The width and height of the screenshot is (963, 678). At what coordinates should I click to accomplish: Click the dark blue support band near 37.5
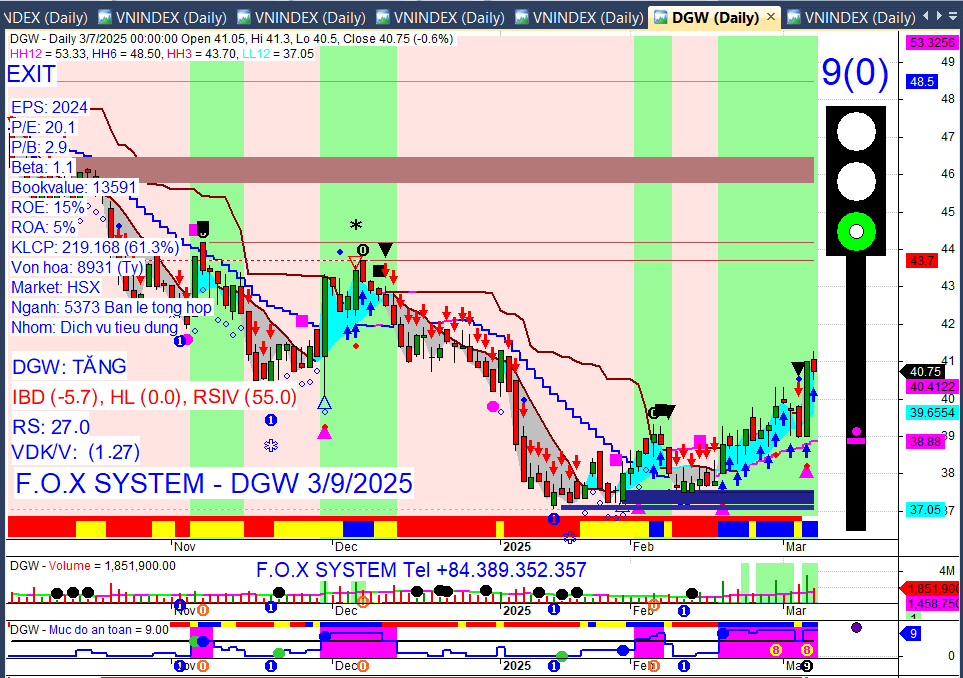719,497
